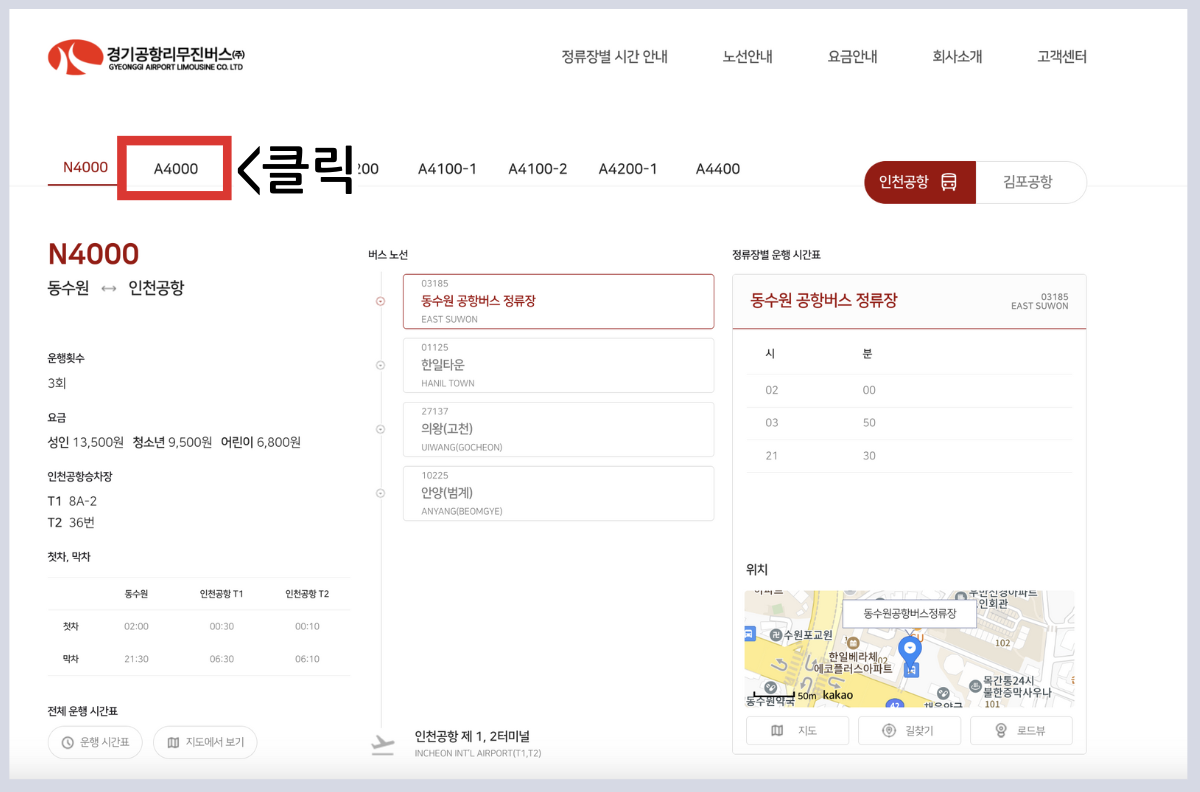The height and width of the screenshot is (792, 1200).
Task: Select the clock icon on 운행 시간표 button
Action: [x=65, y=742]
